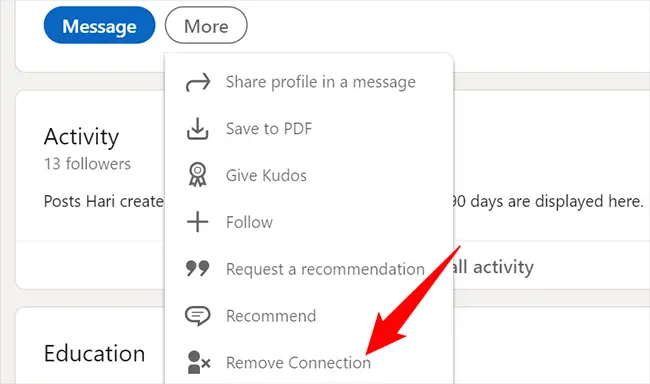The height and width of the screenshot is (384, 650).
Task: Click the person-with-x Remove Connection icon
Action: (x=199, y=362)
